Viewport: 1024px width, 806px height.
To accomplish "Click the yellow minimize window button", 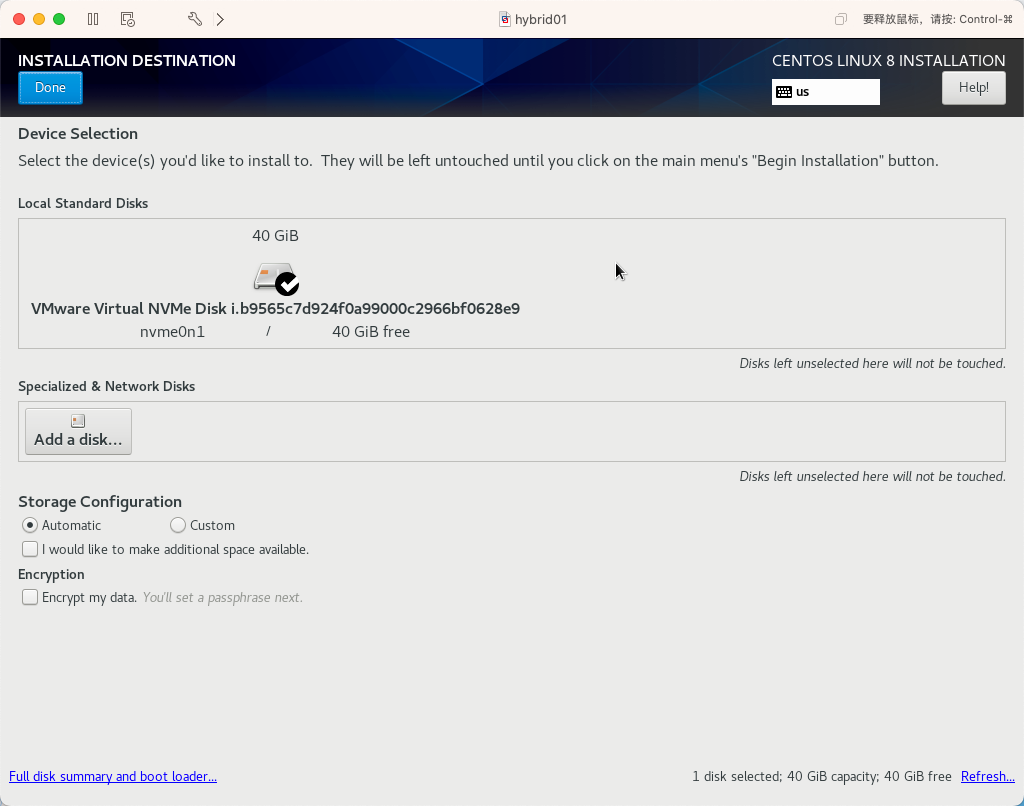I will (39, 19).
